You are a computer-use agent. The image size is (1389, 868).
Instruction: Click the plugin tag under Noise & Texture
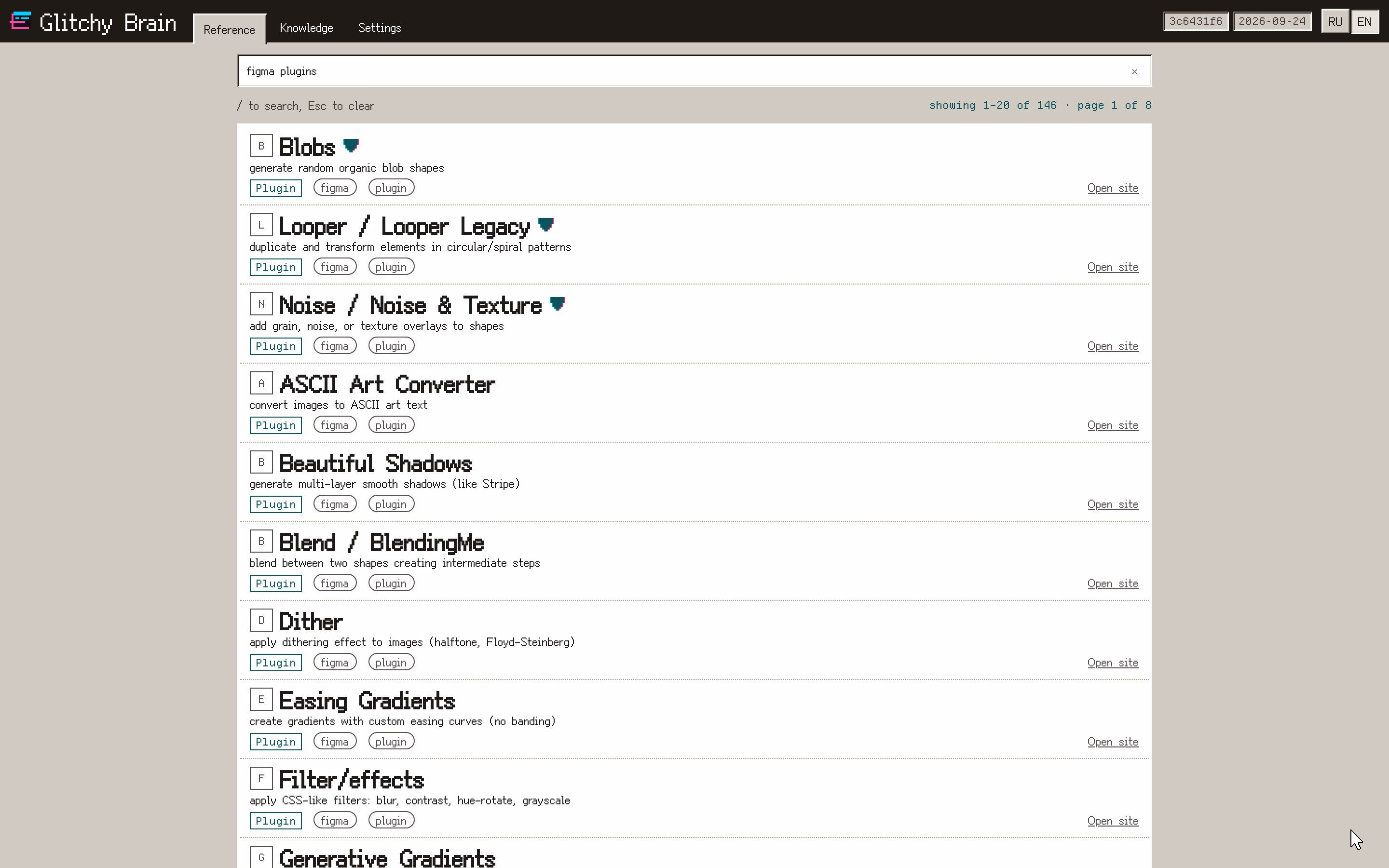391,346
